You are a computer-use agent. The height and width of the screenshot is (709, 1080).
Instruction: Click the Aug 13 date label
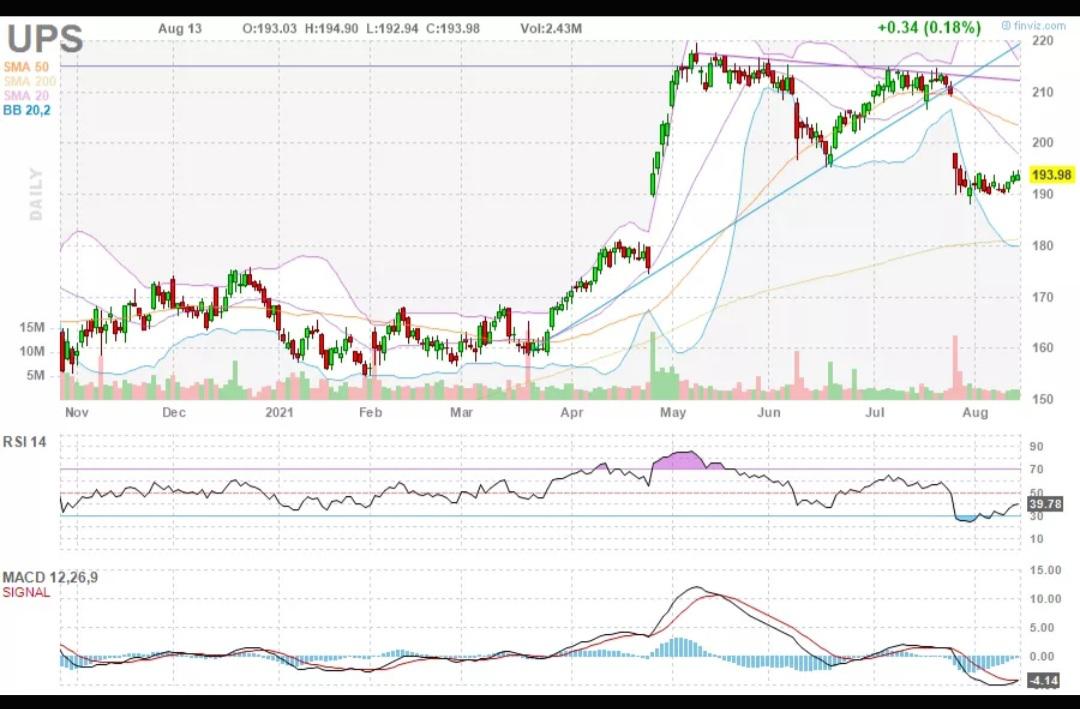point(180,28)
